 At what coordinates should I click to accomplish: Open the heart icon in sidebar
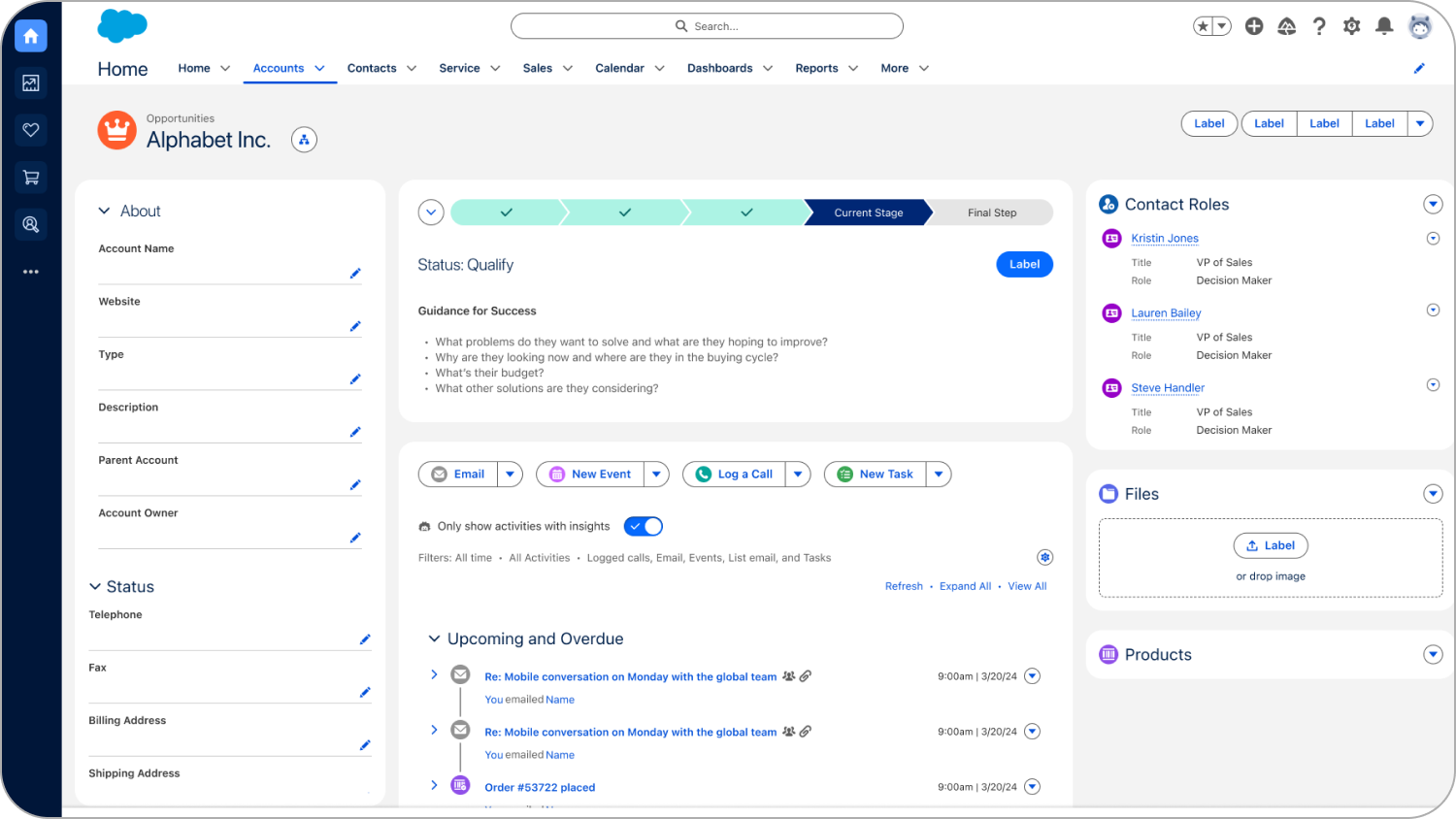coord(31,130)
